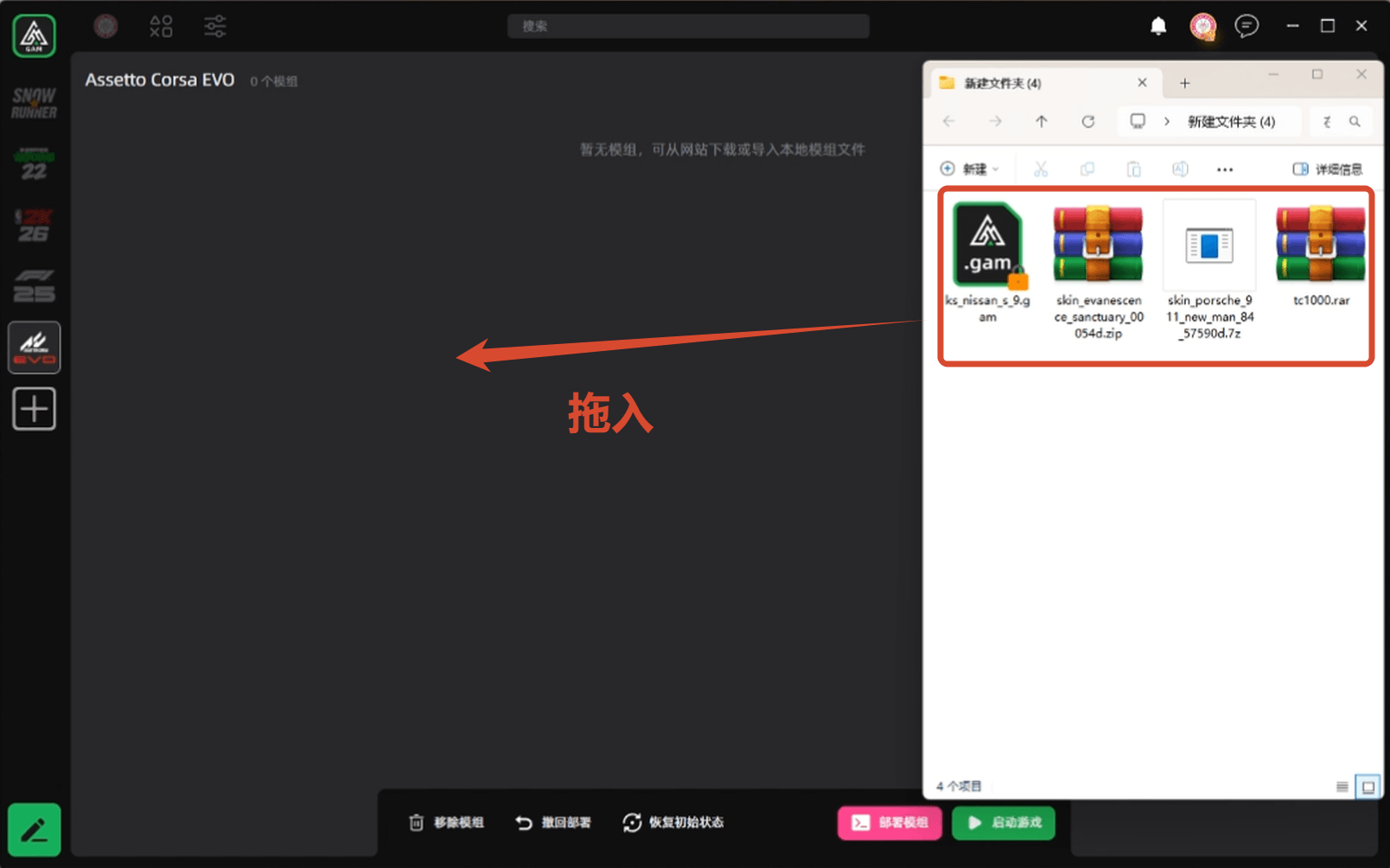Click the pink Deploy mods button
This screenshot has width=1390, height=868.
point(890,822)
